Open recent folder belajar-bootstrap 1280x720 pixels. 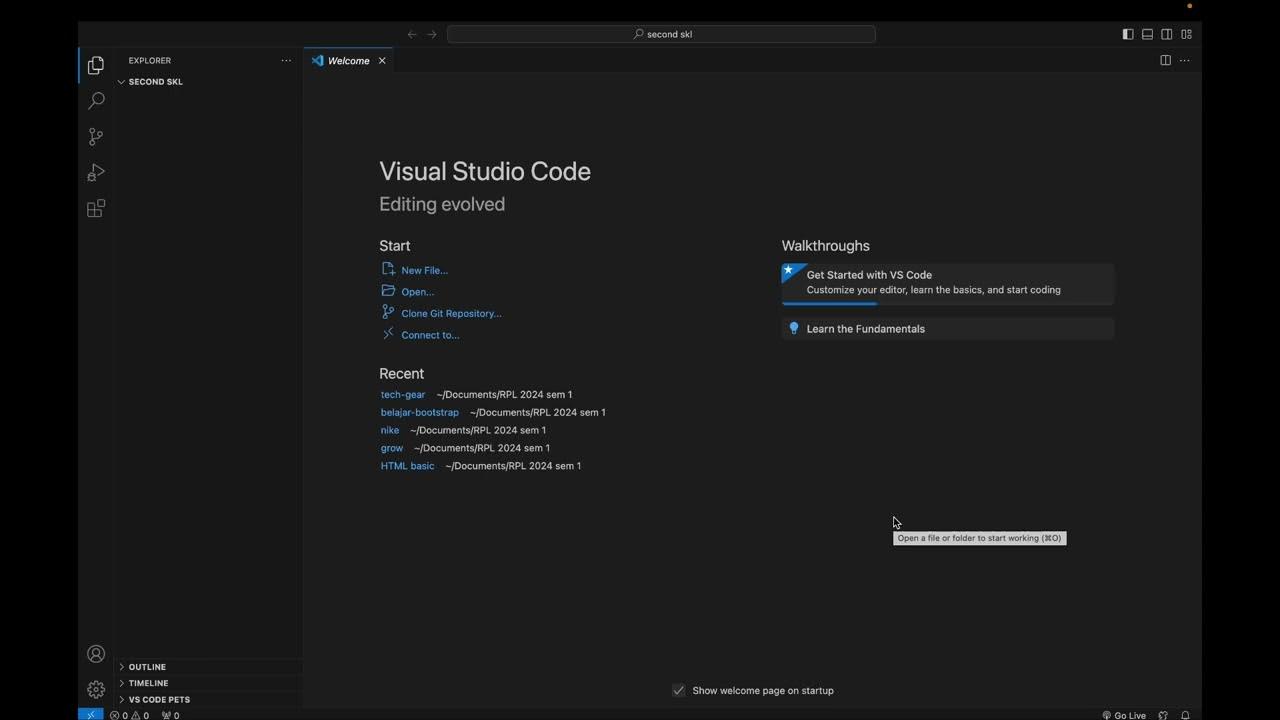pyautogui.click(x=420, y=412)
